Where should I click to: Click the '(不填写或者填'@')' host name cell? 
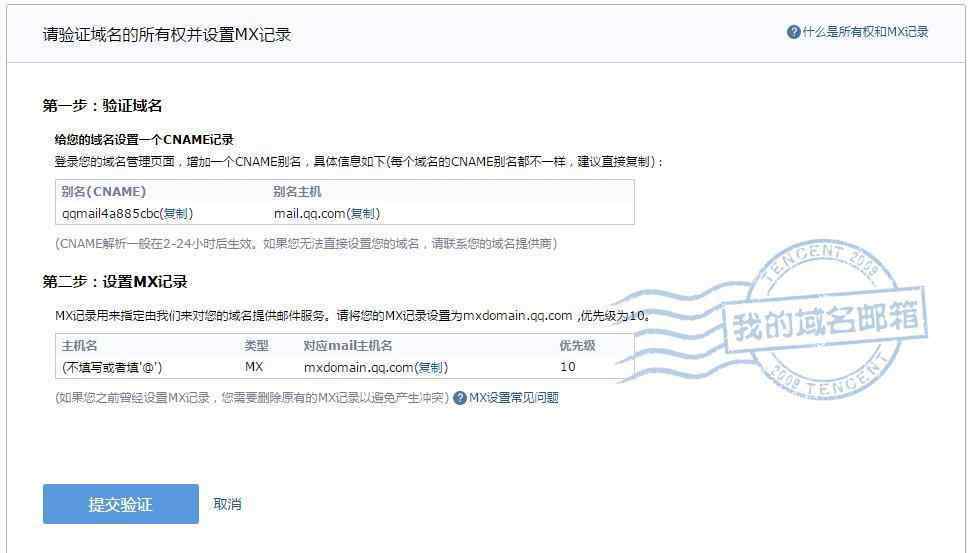point(112,367)
